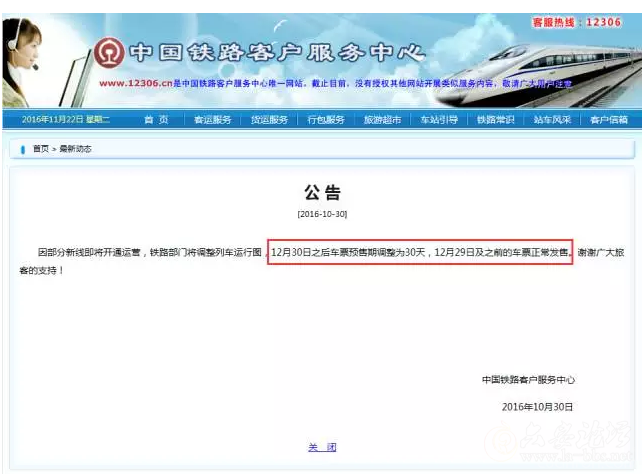Click the www.12306.cn URL text
The width and height of the screenshot is (642, 474).
pos(135,83)
